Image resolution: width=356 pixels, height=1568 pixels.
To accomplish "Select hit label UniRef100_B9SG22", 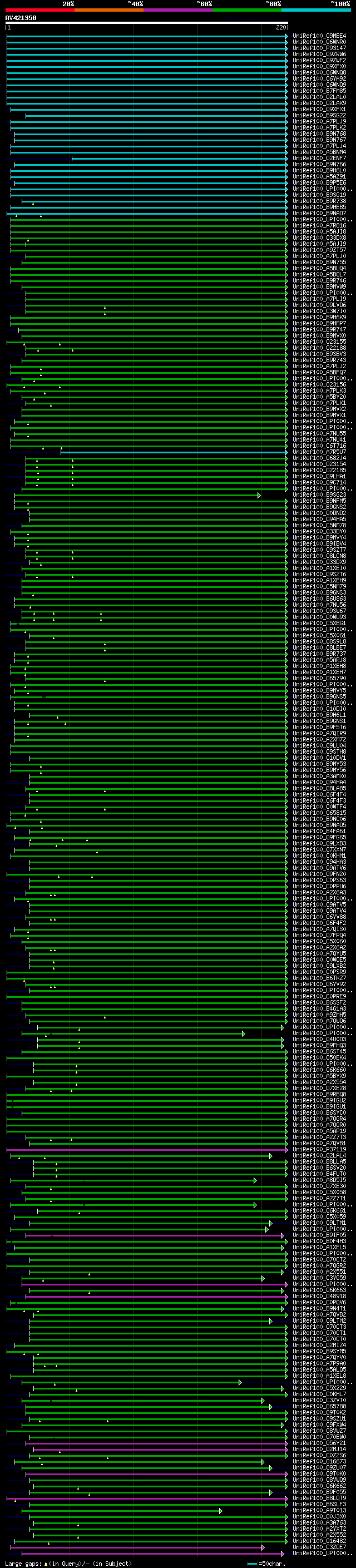I will (x=319, y=116).
